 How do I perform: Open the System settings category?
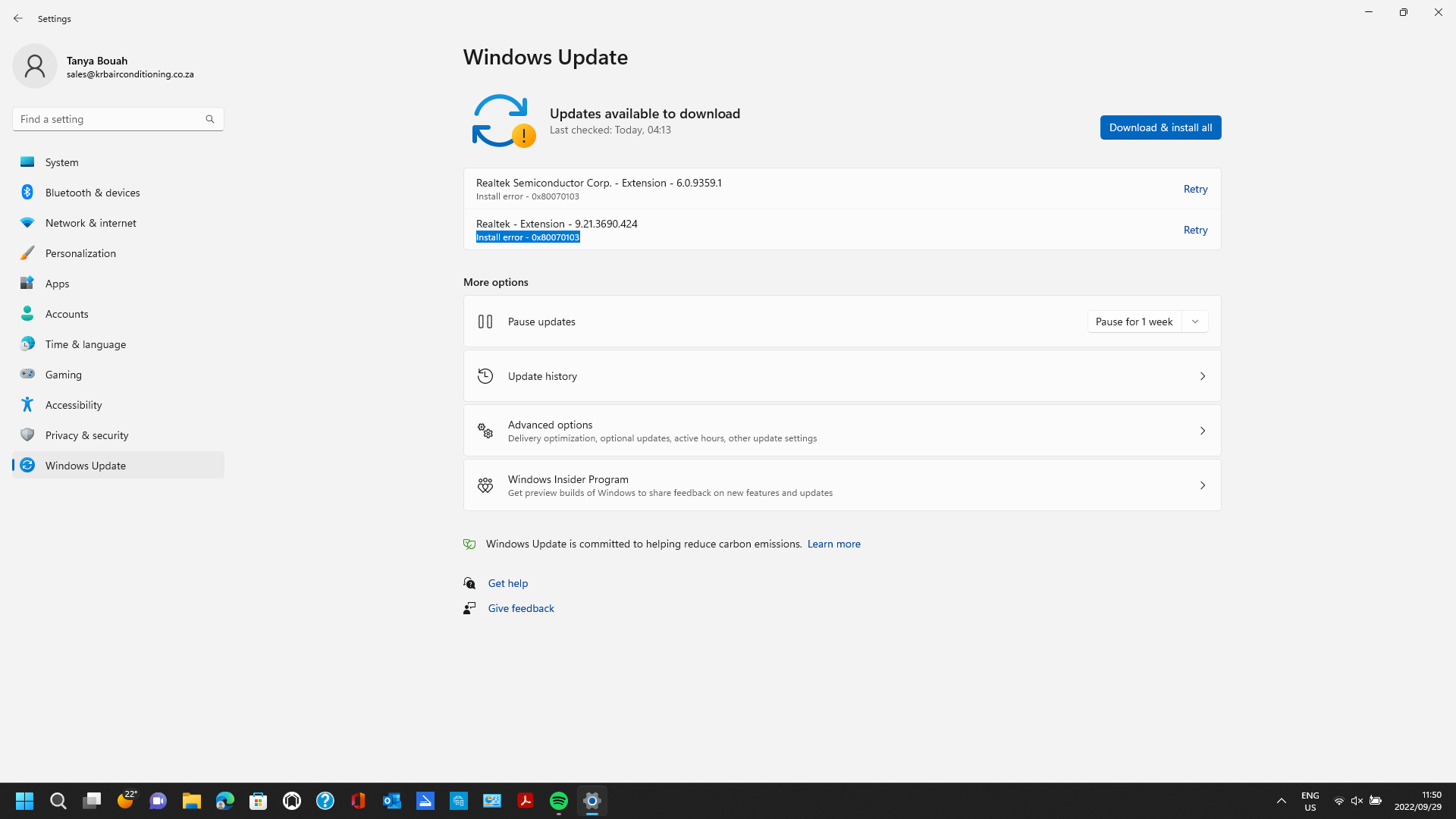pyautogui.click(x=118, y=162)
